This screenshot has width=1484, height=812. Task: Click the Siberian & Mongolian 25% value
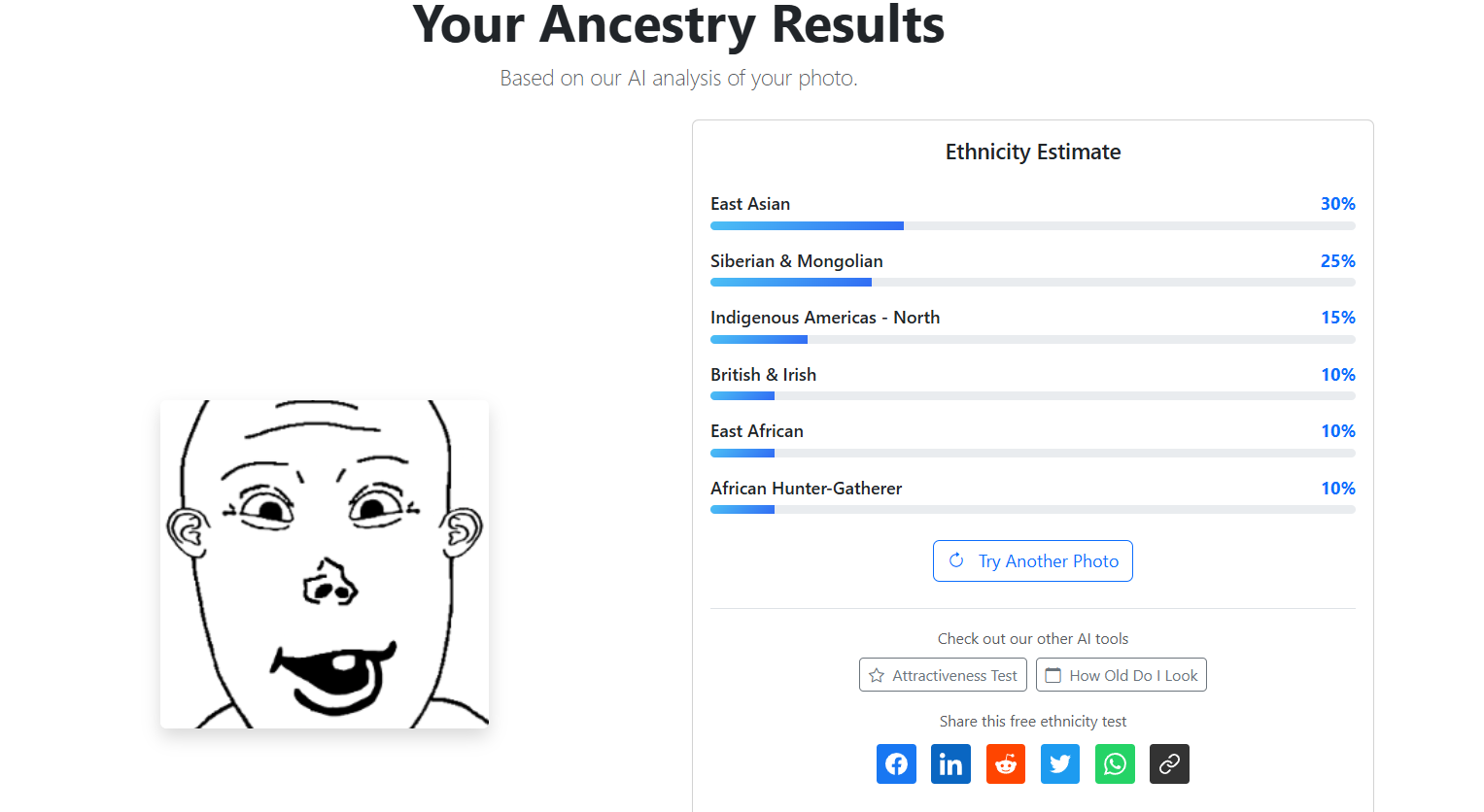(1337, 261)
